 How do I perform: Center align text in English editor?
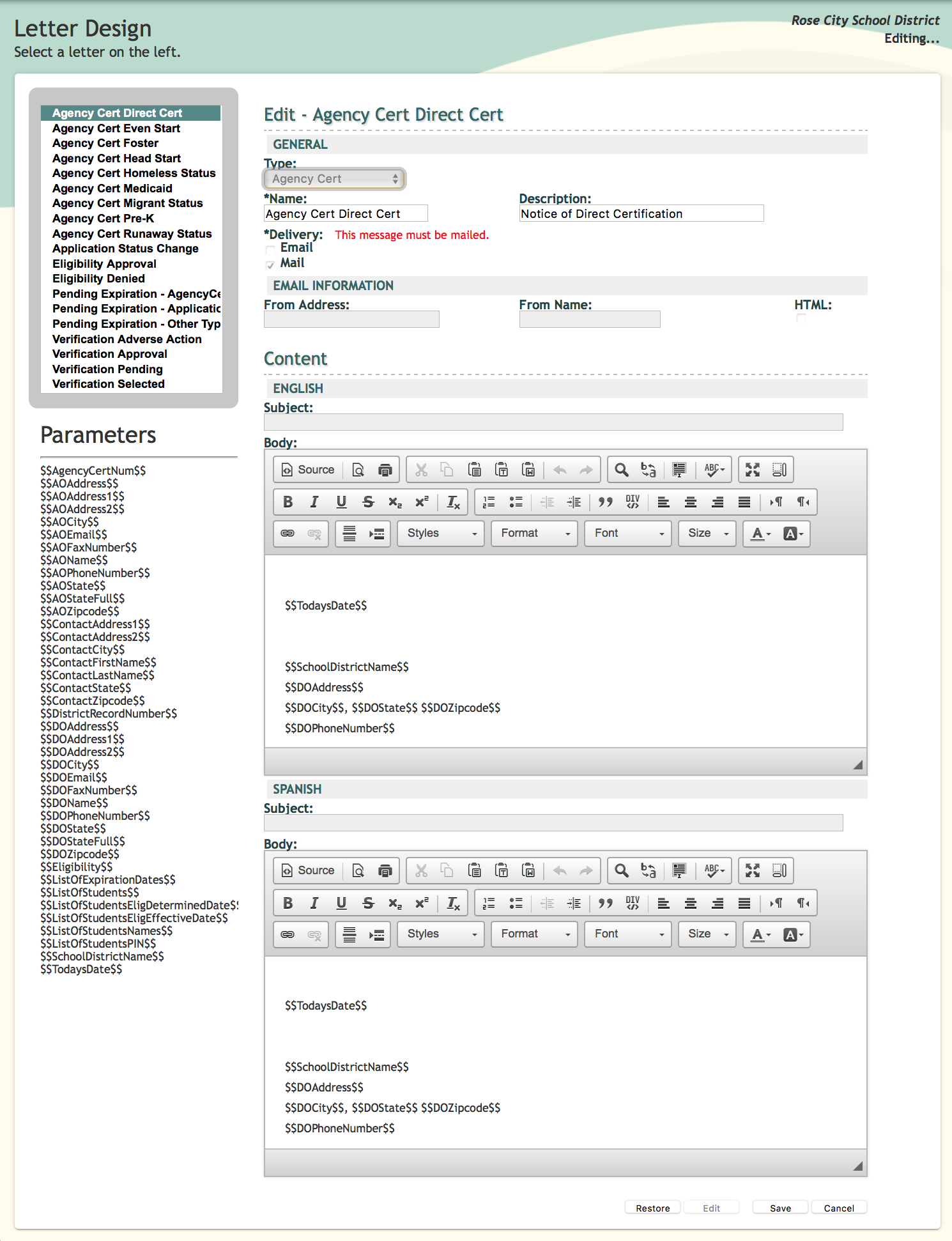690,502
